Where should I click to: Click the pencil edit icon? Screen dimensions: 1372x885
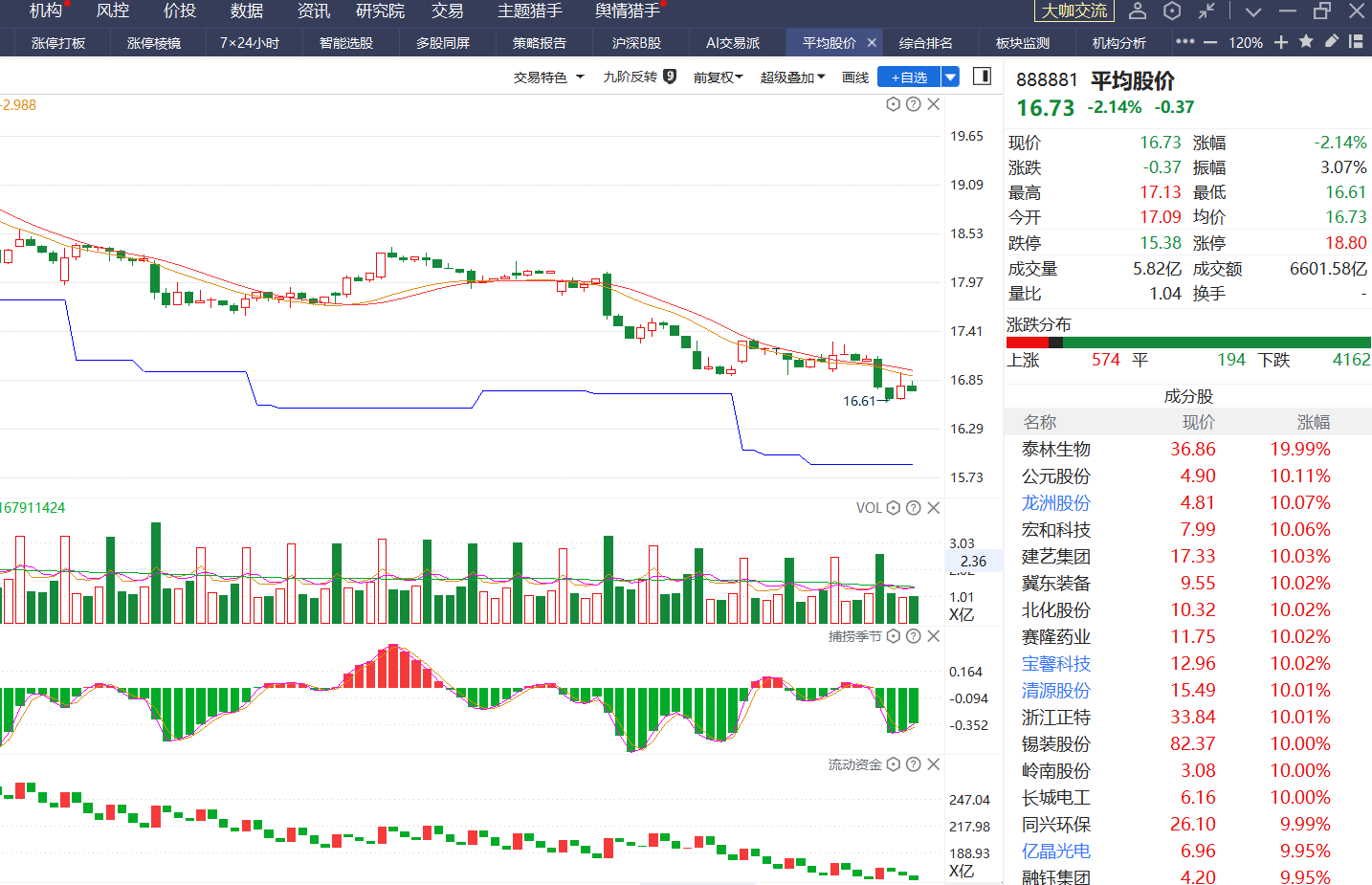coord(1331,41)
